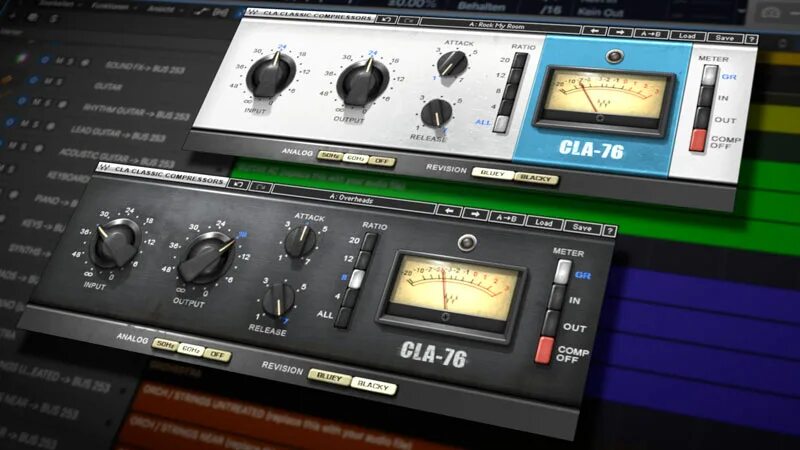This screenshot has width=800, height=450.
Task: Go to previous preset in black CLA-76
Action: tap(448, 210)
